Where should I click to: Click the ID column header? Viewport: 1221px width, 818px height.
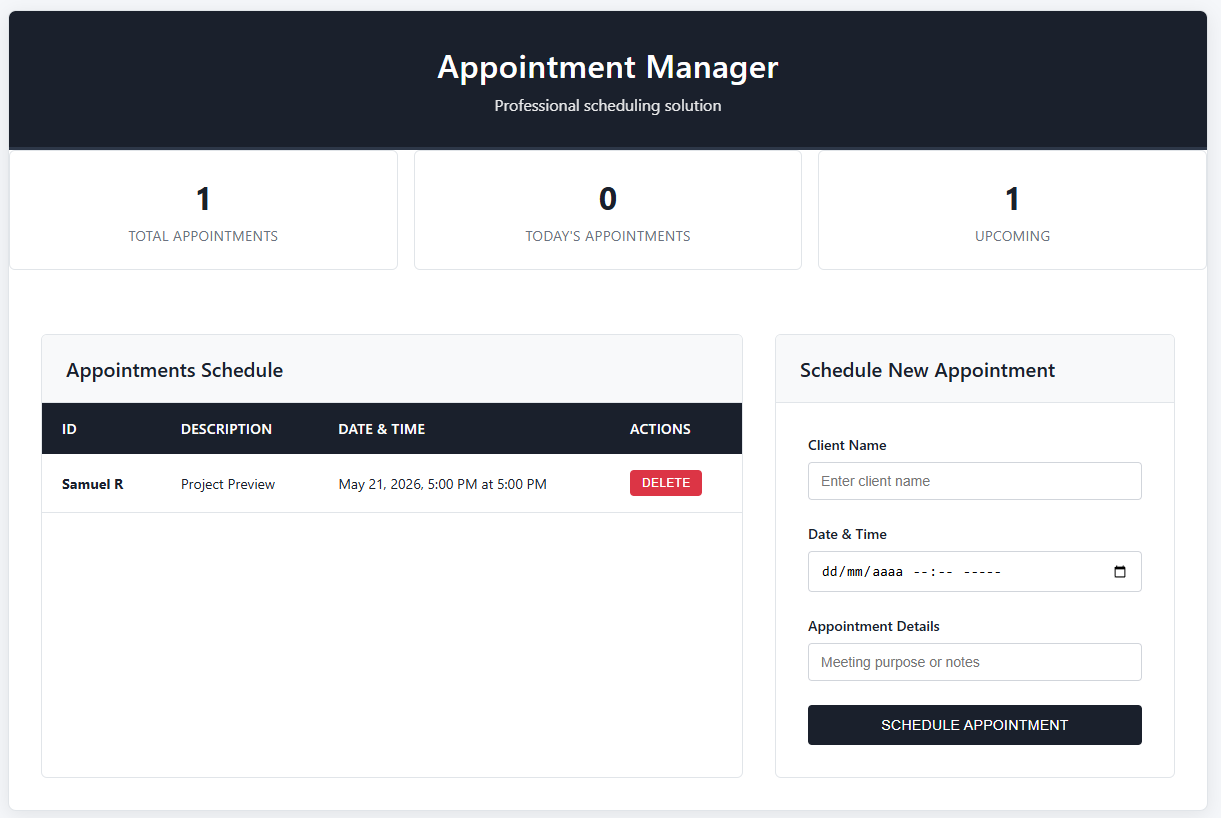point(69,429)
